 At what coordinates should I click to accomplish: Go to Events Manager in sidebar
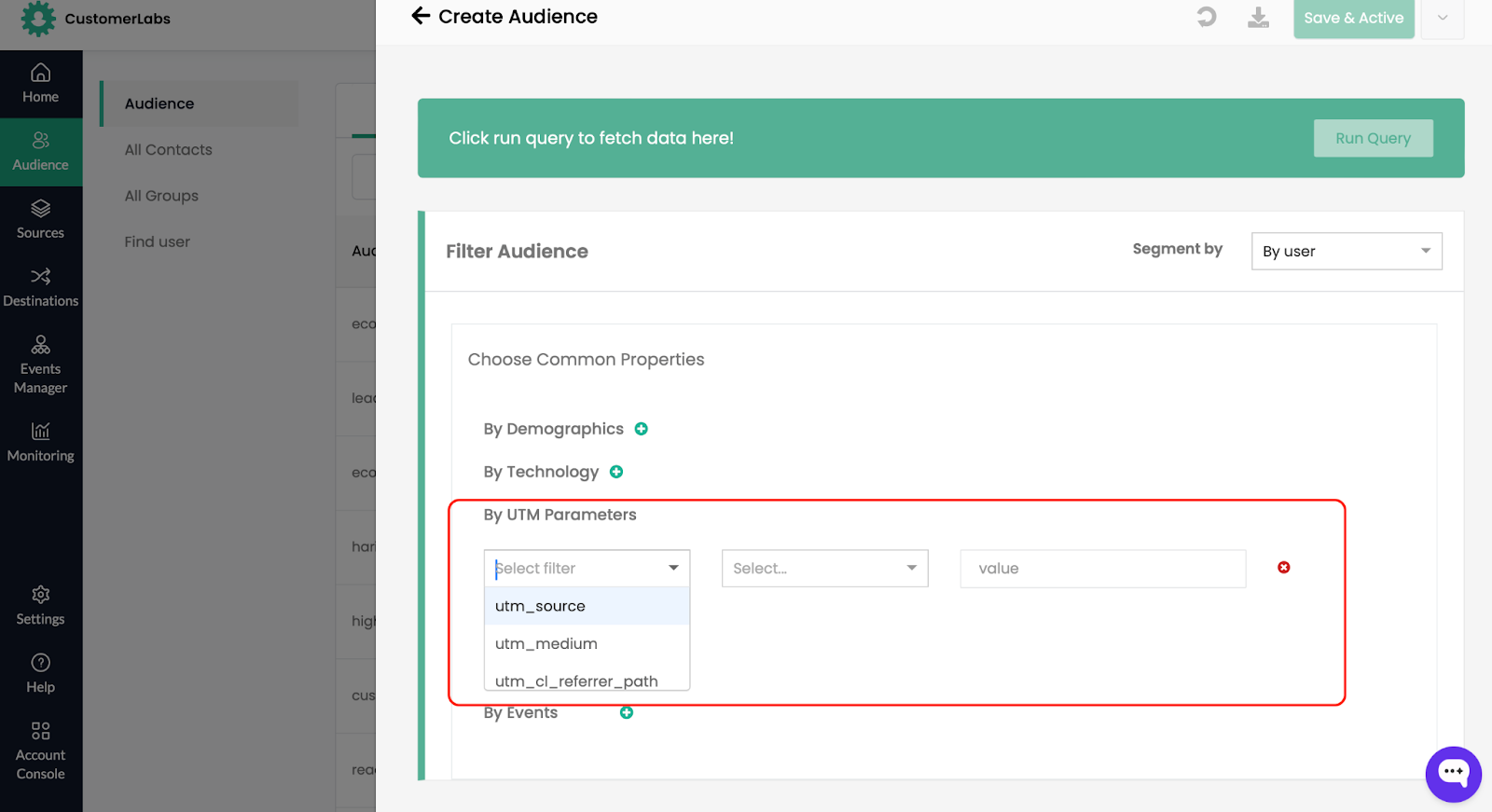tap(40, 365)
